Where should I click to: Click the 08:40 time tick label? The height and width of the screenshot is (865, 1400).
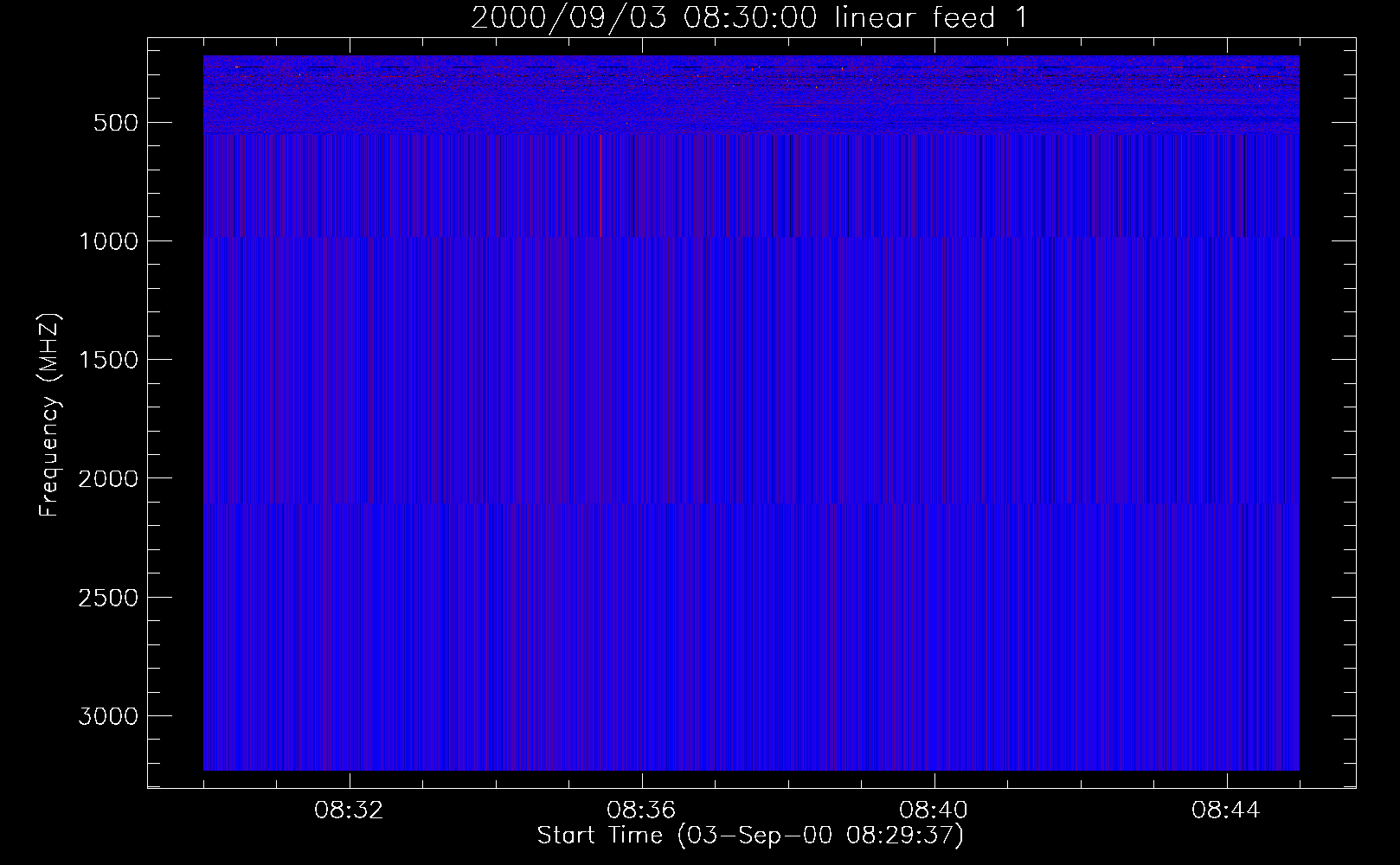934,811
